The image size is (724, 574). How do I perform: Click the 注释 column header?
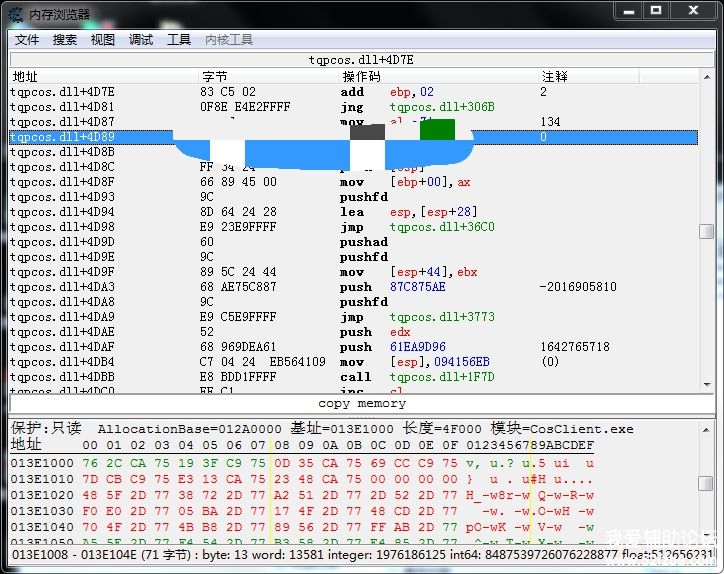click(589, 76)
